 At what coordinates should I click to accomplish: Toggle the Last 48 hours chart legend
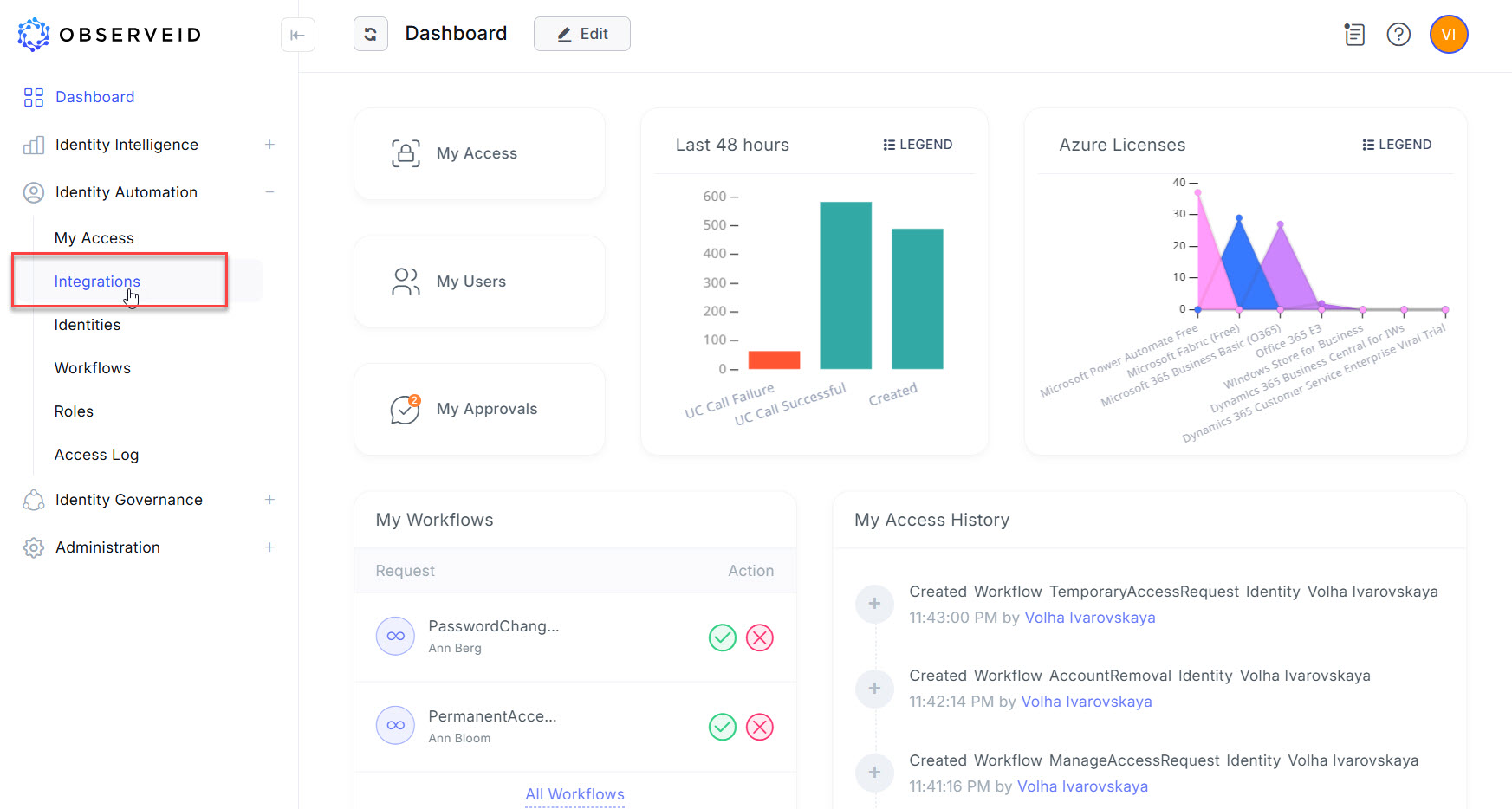pos(918,145)
